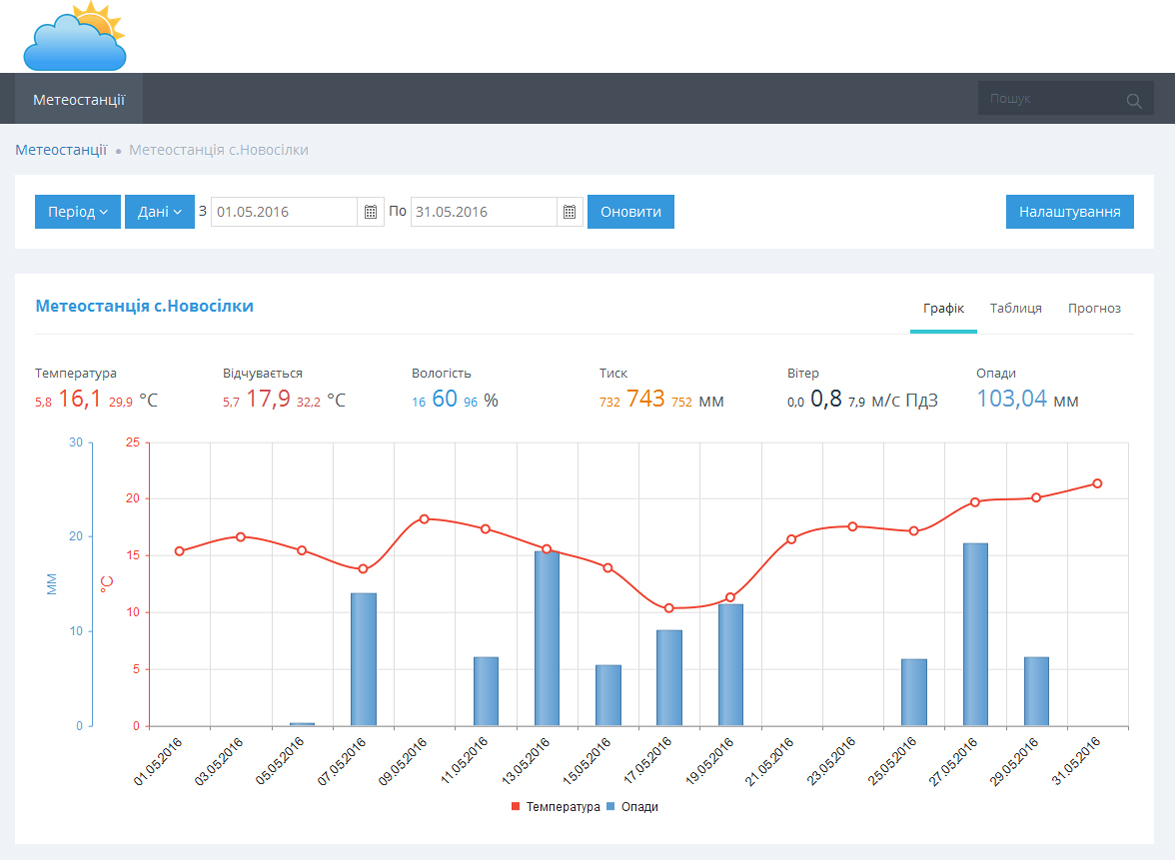Click the Оновити button
Viewport: 1175px width, 860px height.
[x=631, y=212]
